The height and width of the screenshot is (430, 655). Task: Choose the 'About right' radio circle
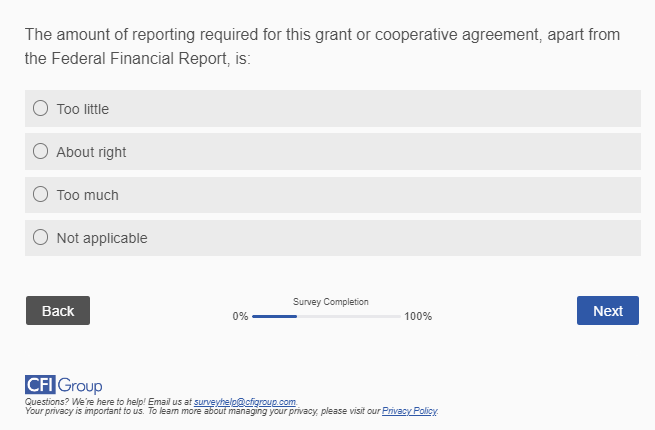pos(41,152)
